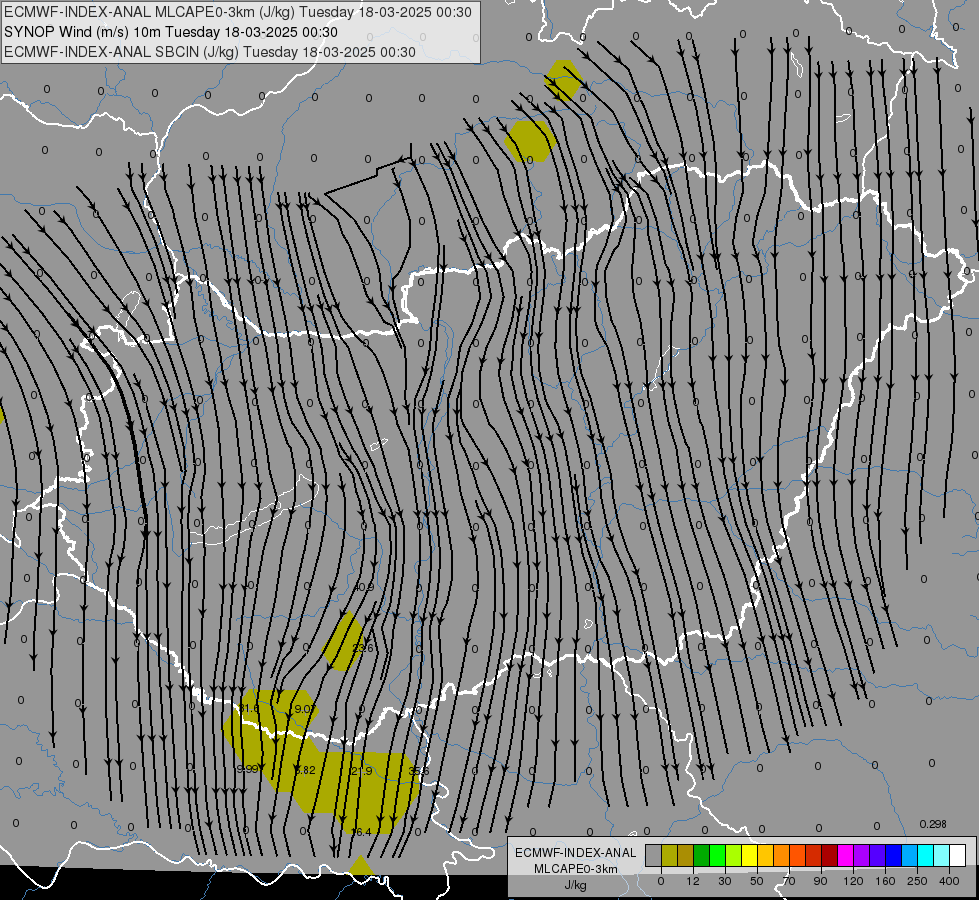The image size is (979, 900).
Task: Click the magenta legend swatch
Action: click(x=845, y=855)
